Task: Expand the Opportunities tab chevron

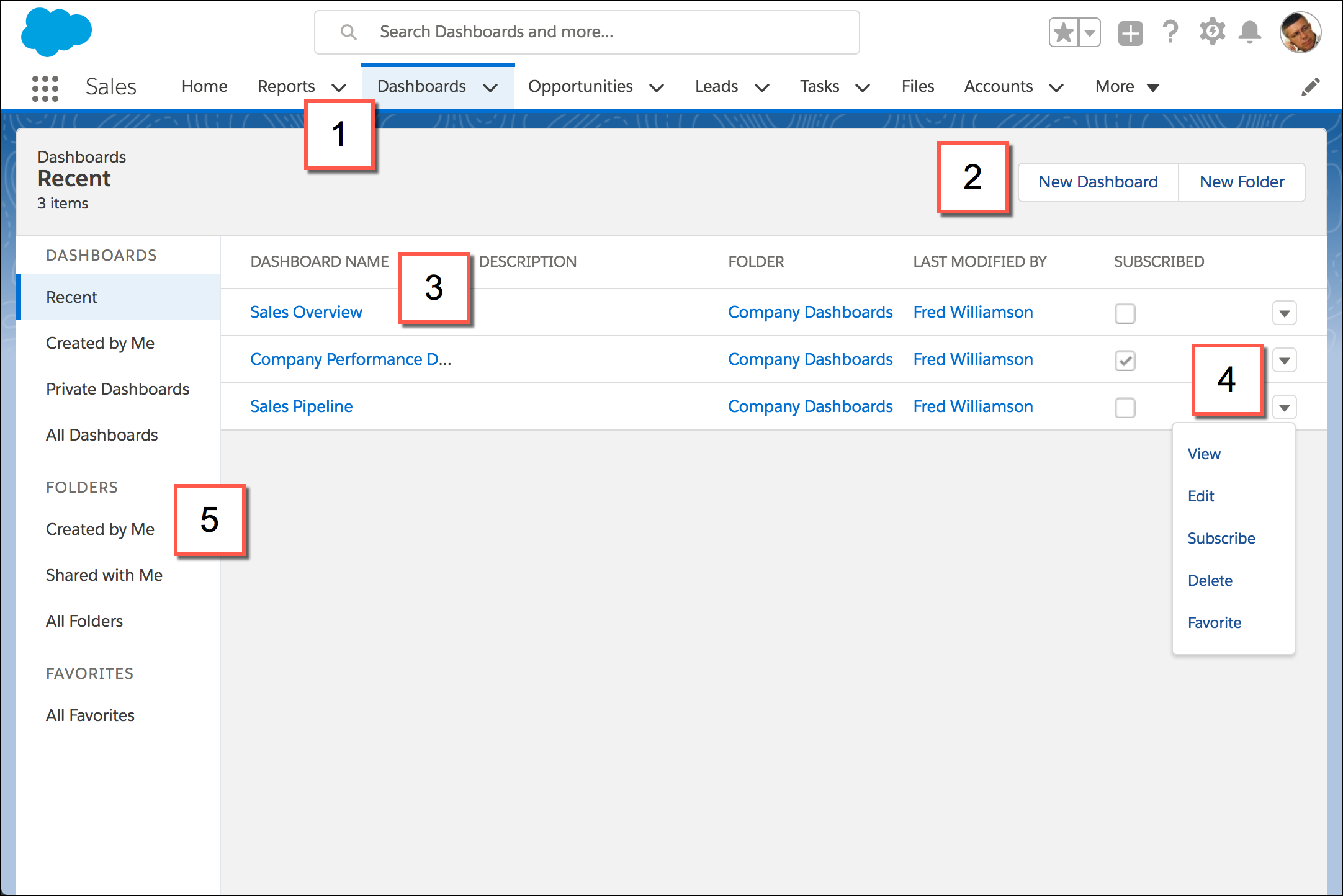Action: click(657, 87)
